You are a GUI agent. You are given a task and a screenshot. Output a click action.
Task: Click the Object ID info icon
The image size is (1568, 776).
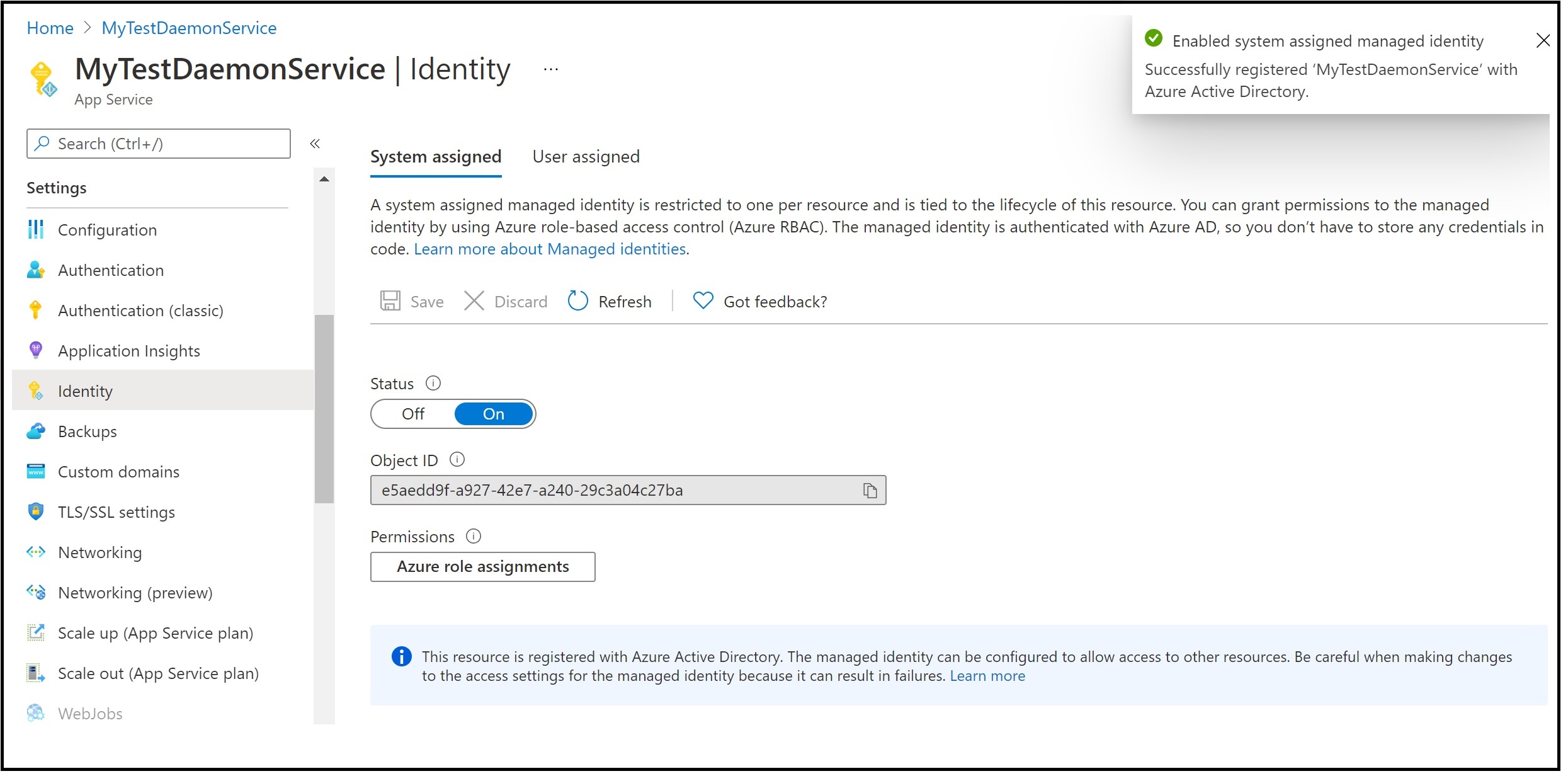pos(457,460)
